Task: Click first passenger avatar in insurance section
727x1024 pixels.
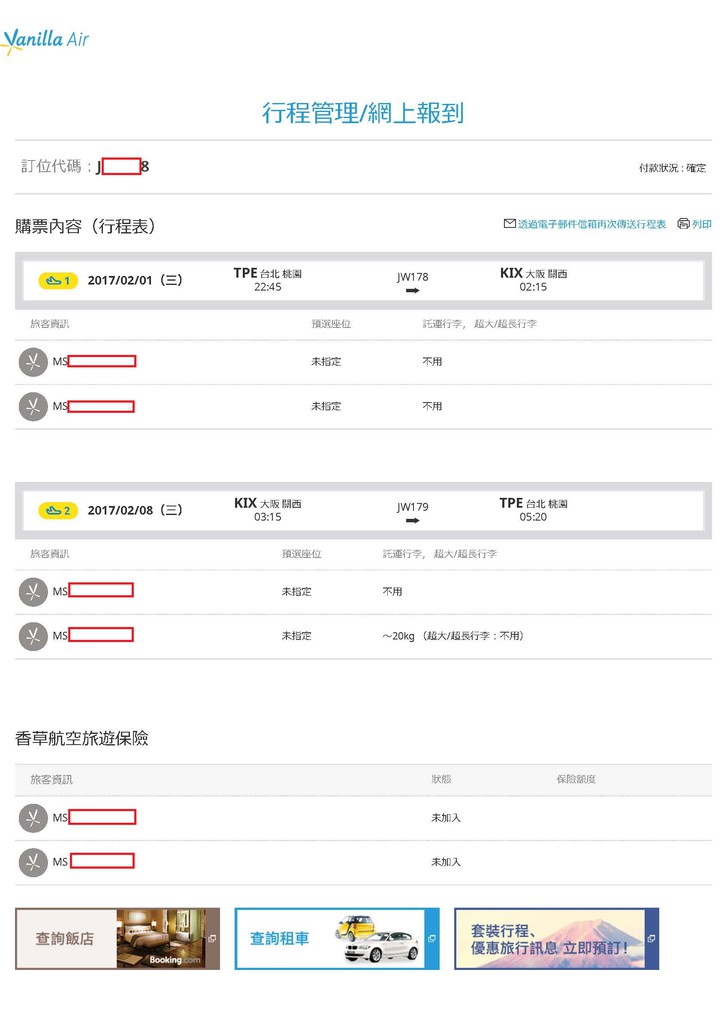Action: [x=33, y=818]
